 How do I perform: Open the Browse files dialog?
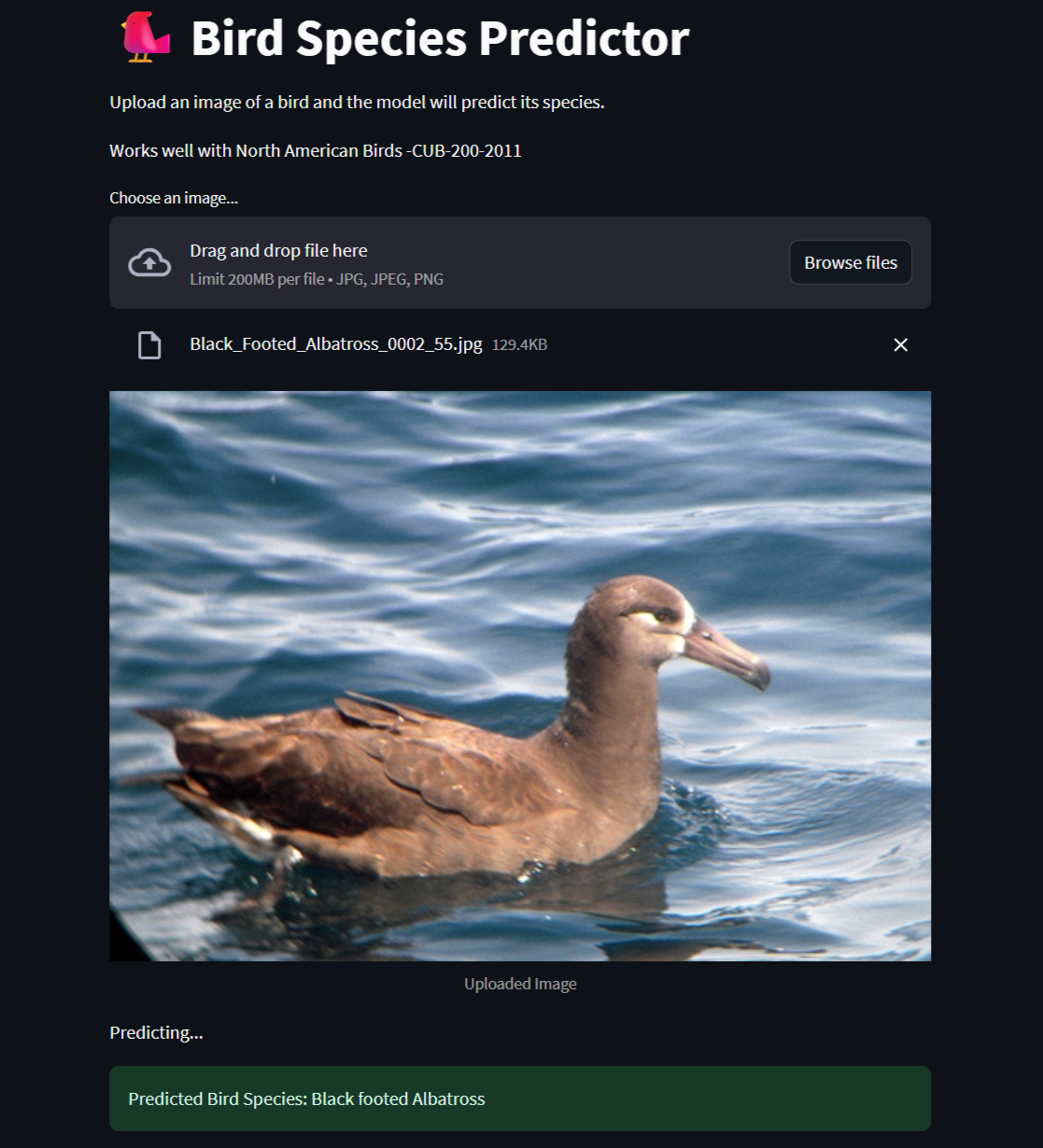click(x=851, y=262)
